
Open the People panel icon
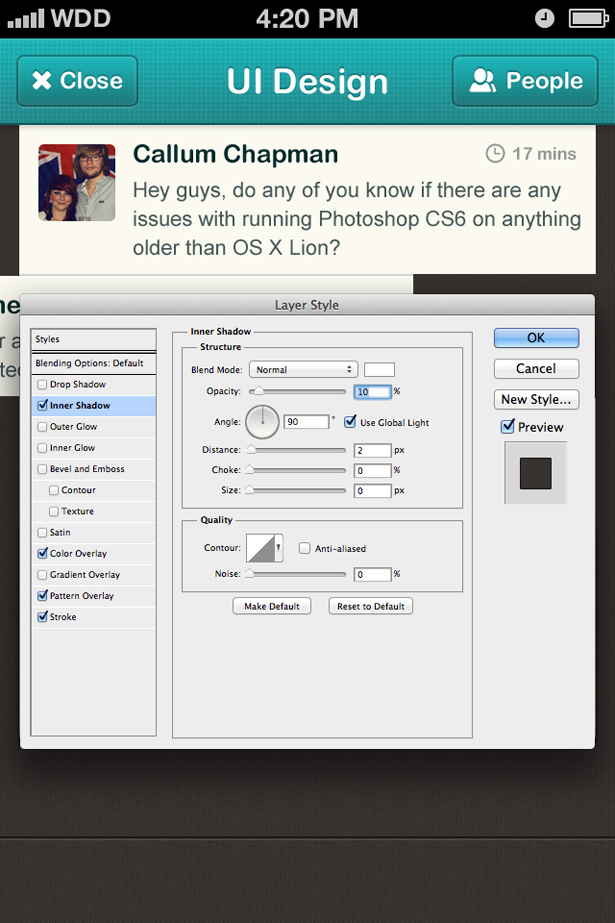483,81
